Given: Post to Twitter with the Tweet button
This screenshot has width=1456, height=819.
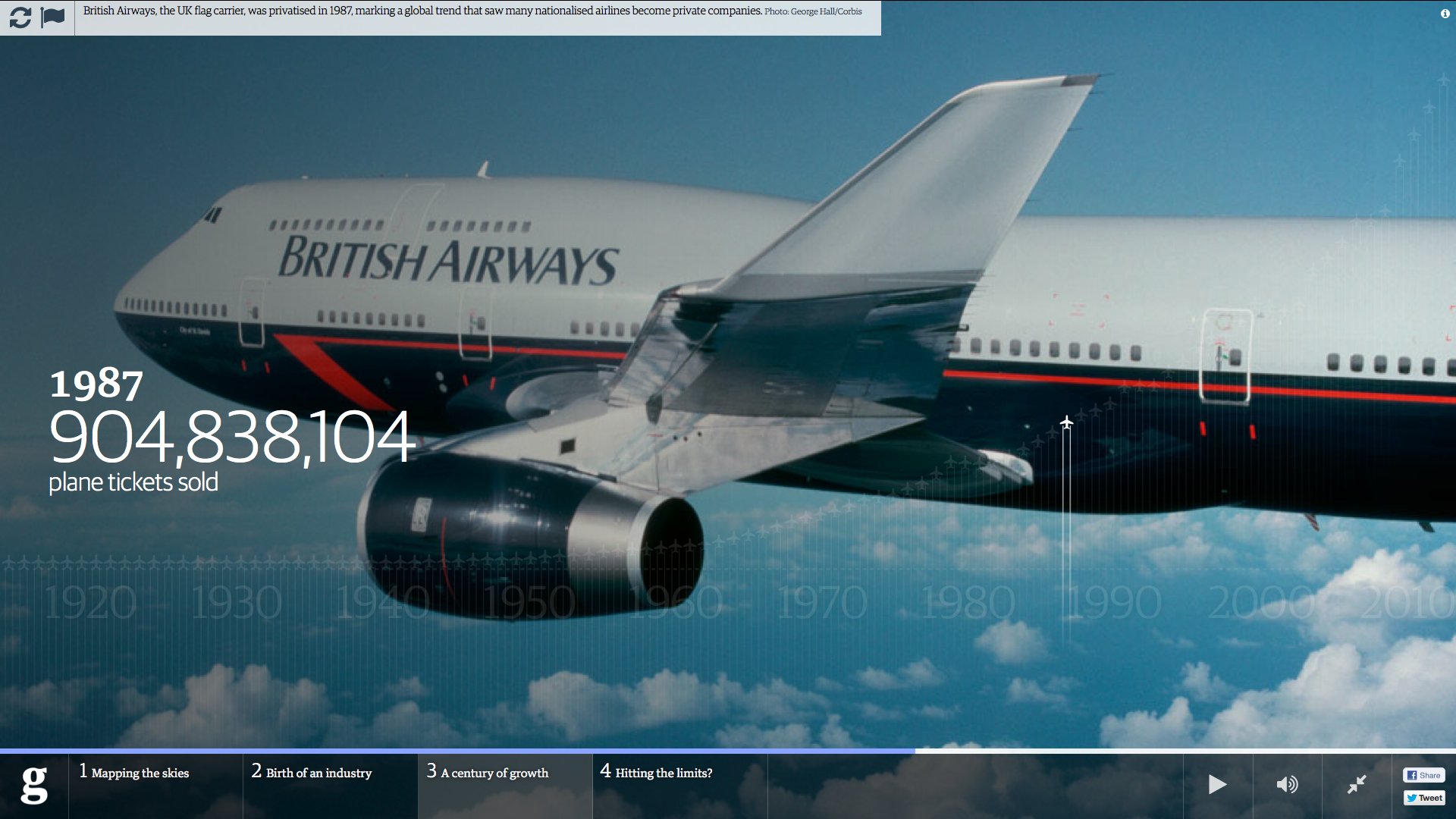Looking at the screenshot, I should pos(1423,798).
